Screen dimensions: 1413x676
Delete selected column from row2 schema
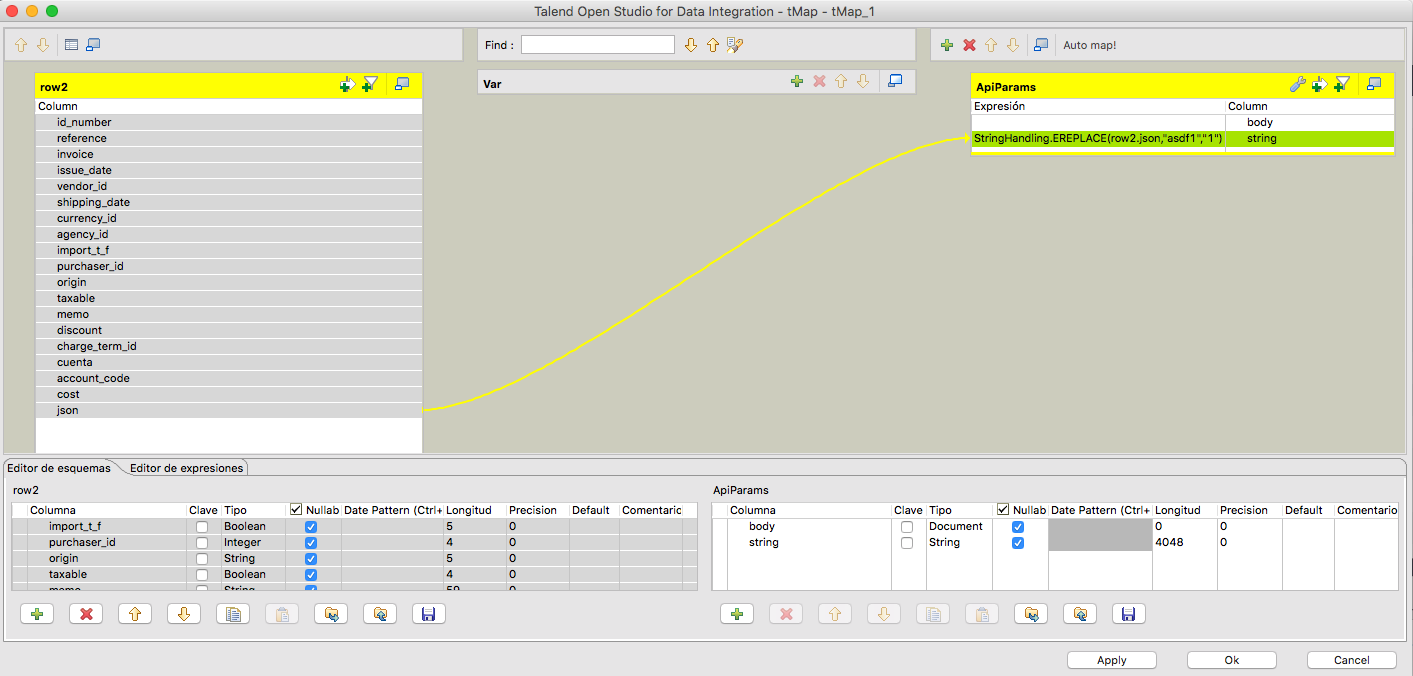coord(86,614)
